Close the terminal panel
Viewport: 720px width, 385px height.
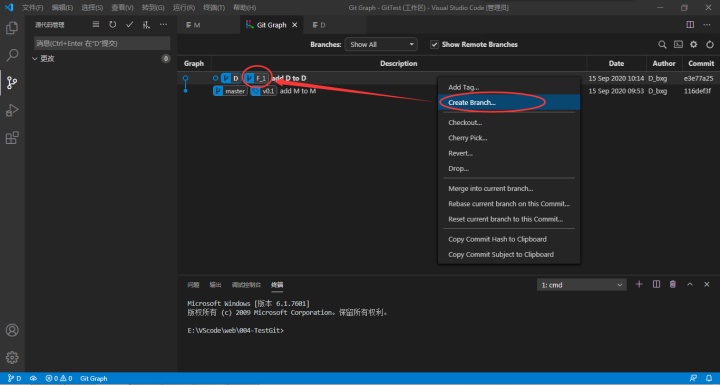coord(707,284)
